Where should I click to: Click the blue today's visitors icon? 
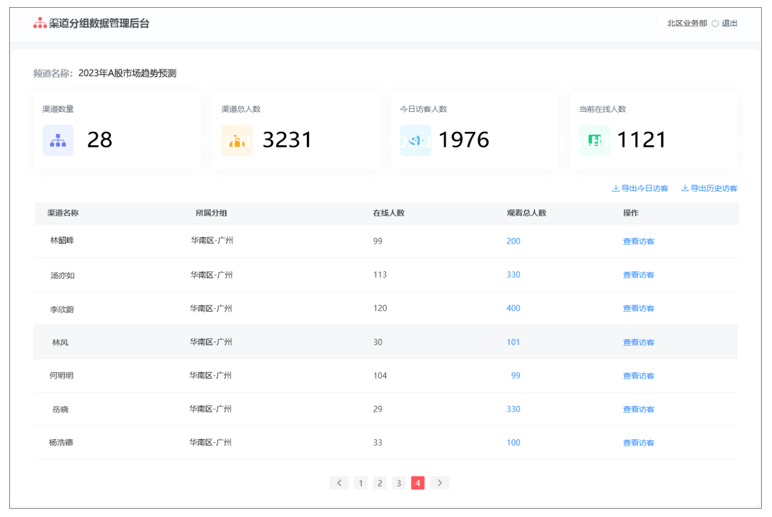(x=416, y=140)
